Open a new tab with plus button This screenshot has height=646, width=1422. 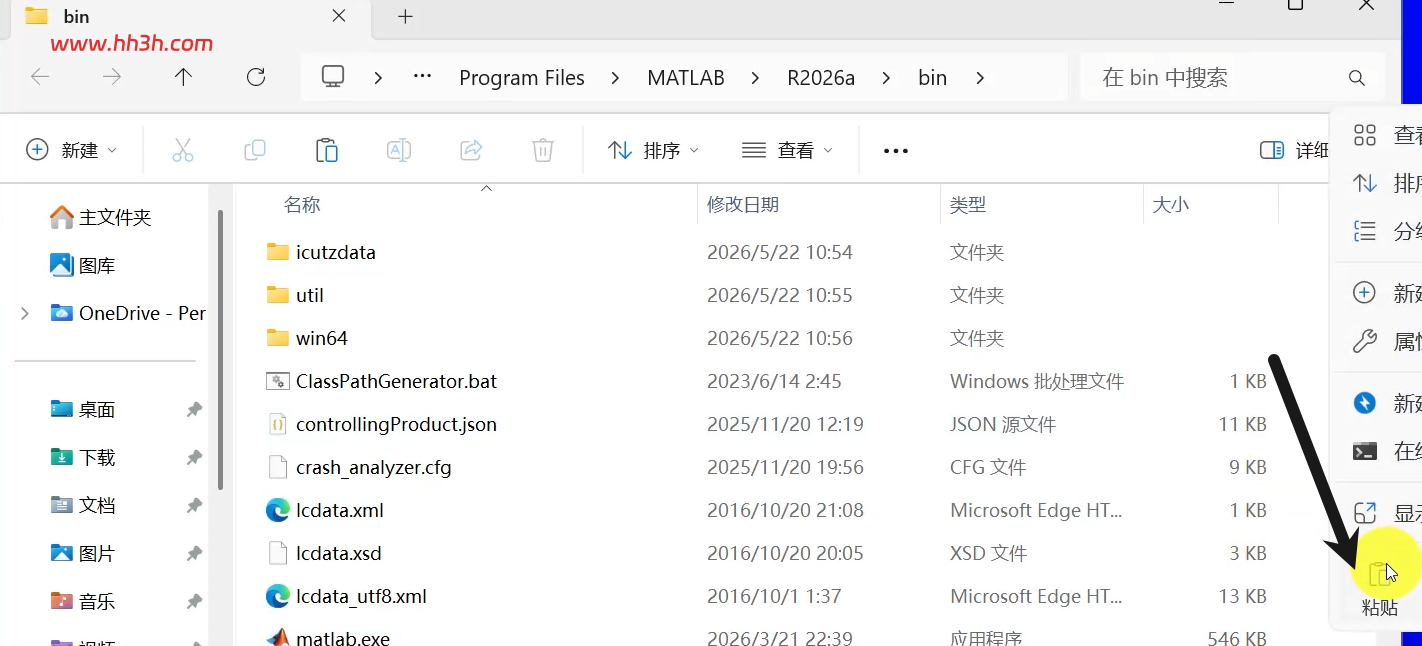(405, 16)
